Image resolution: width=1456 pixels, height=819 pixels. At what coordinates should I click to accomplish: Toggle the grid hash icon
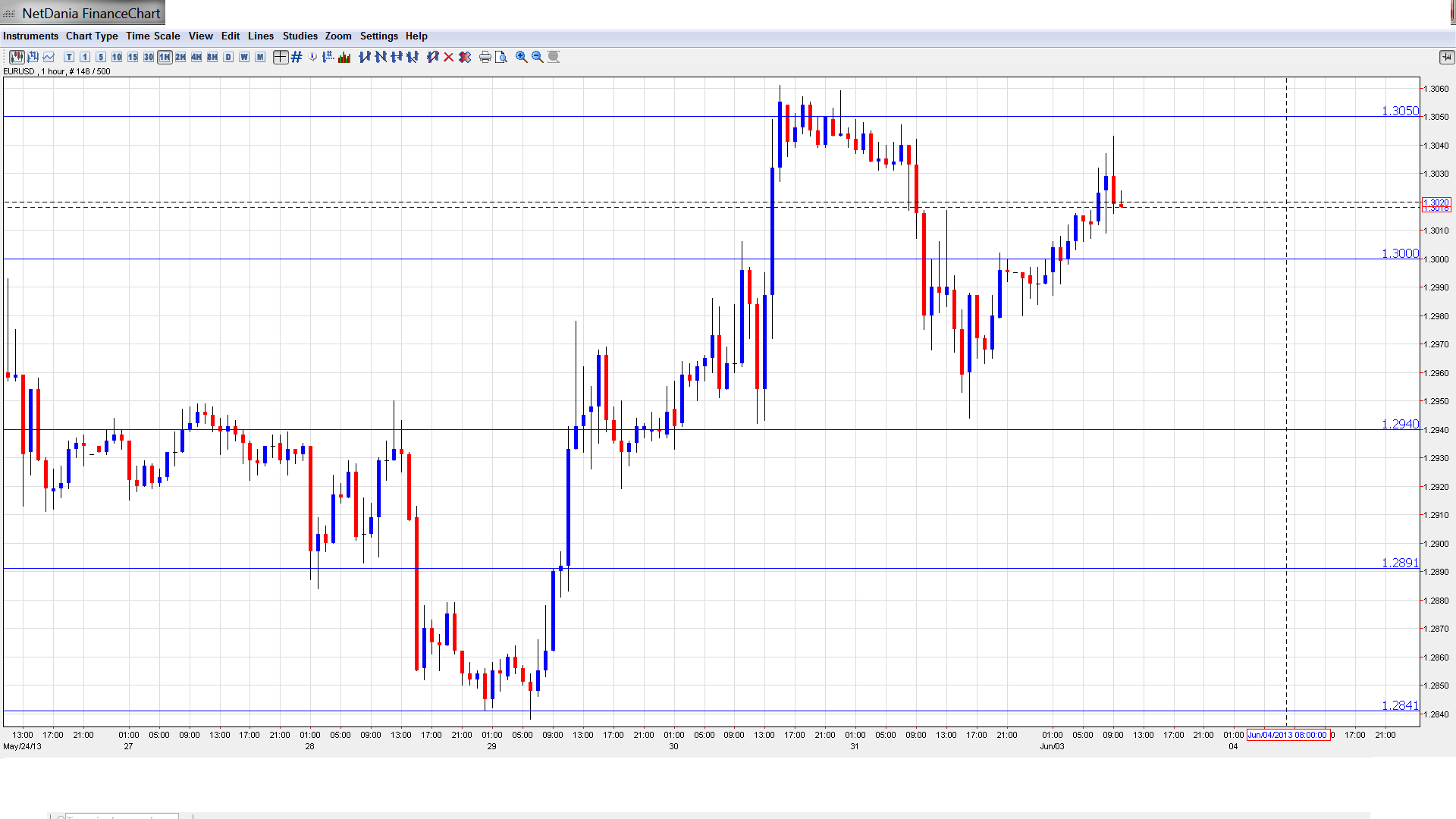coord(297,57)
